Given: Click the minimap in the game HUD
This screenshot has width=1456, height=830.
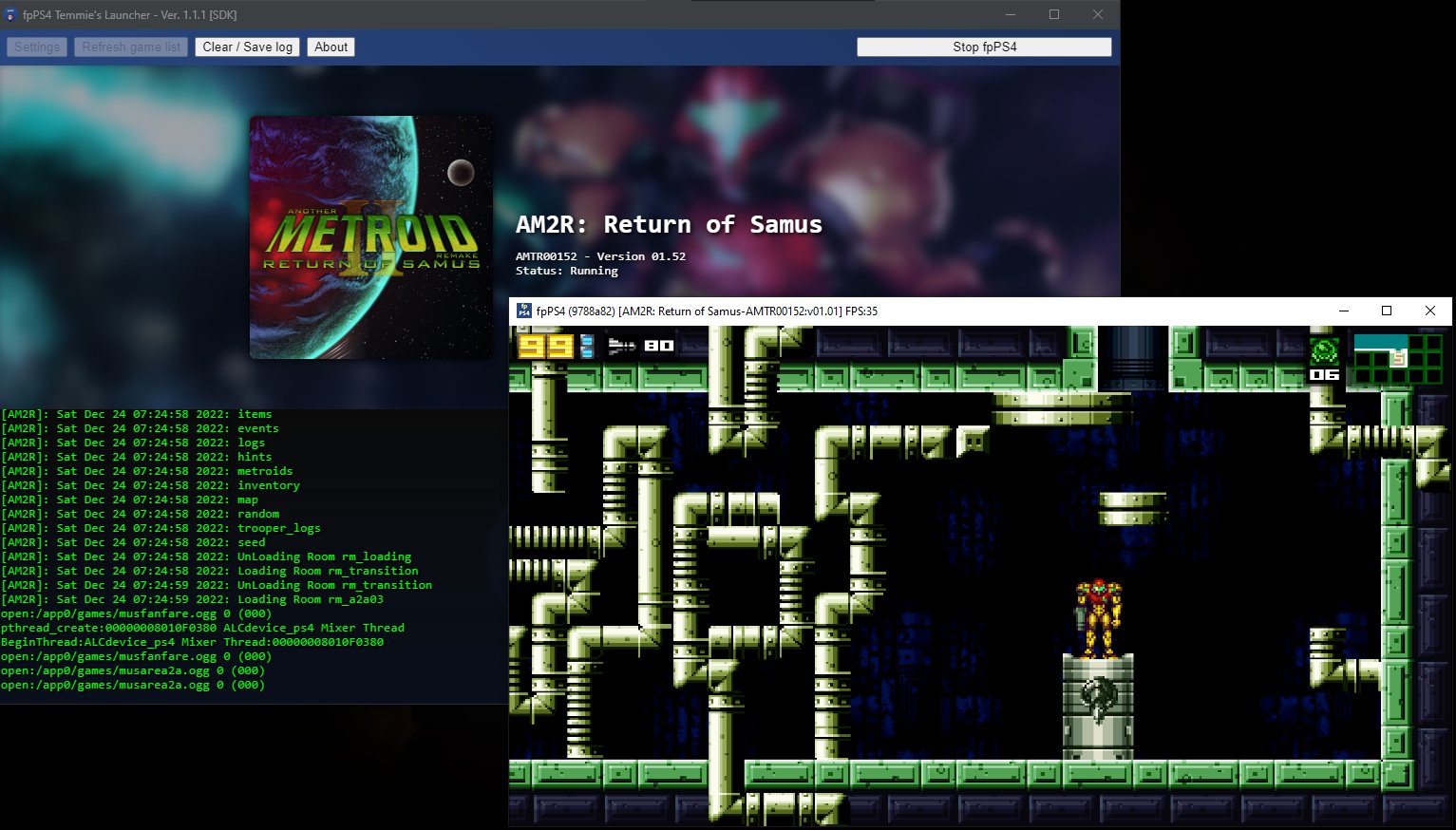Looking at the screenshot, I should [1397, 357].
